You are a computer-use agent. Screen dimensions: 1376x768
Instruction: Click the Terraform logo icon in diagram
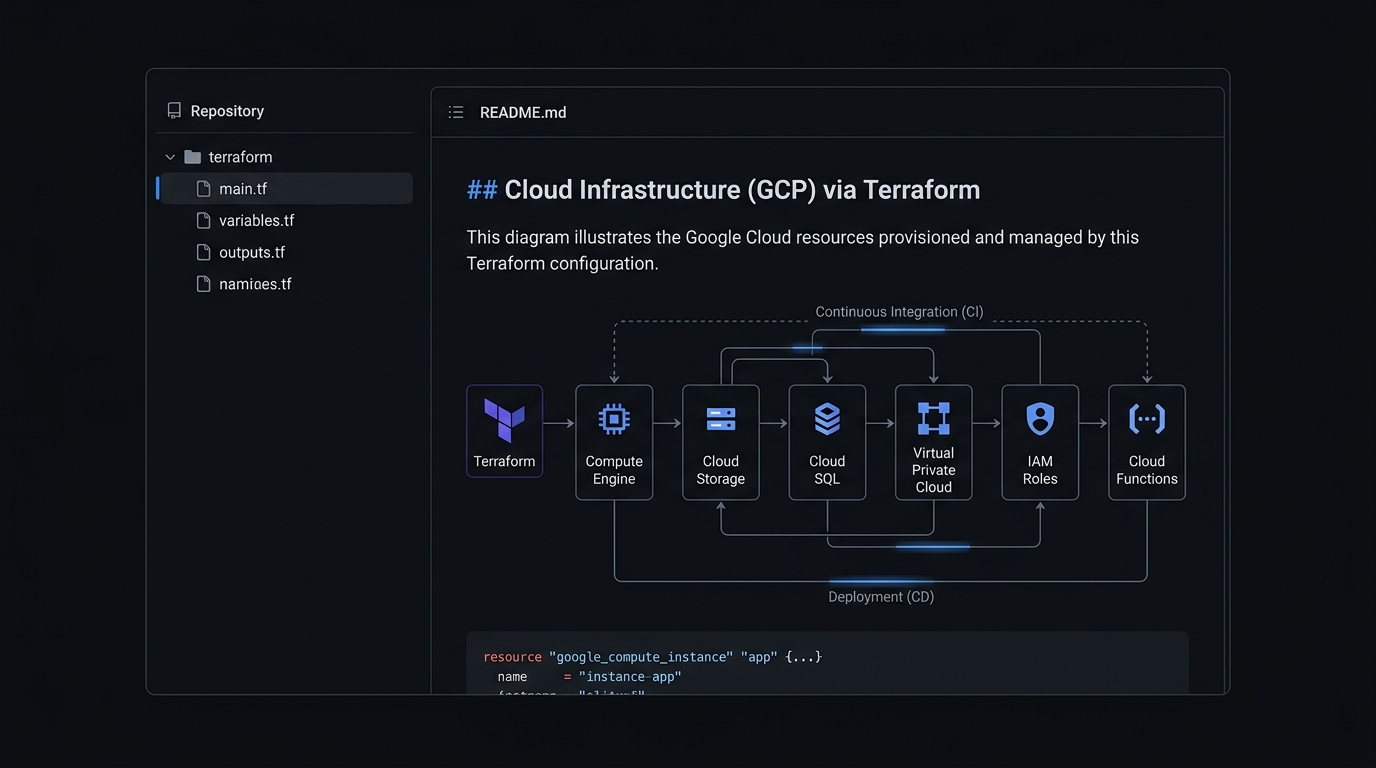pyautogui.click(x=504, y=420)
